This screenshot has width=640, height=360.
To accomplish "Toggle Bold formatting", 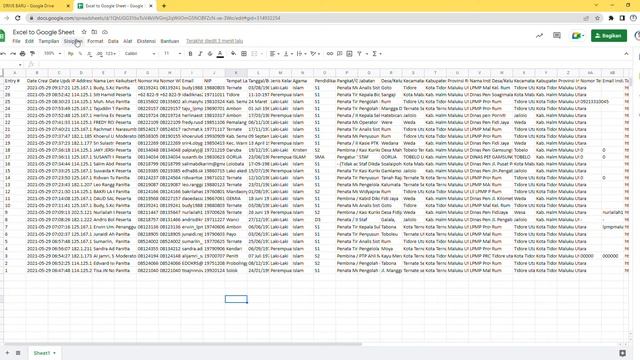I will (190, 53).
